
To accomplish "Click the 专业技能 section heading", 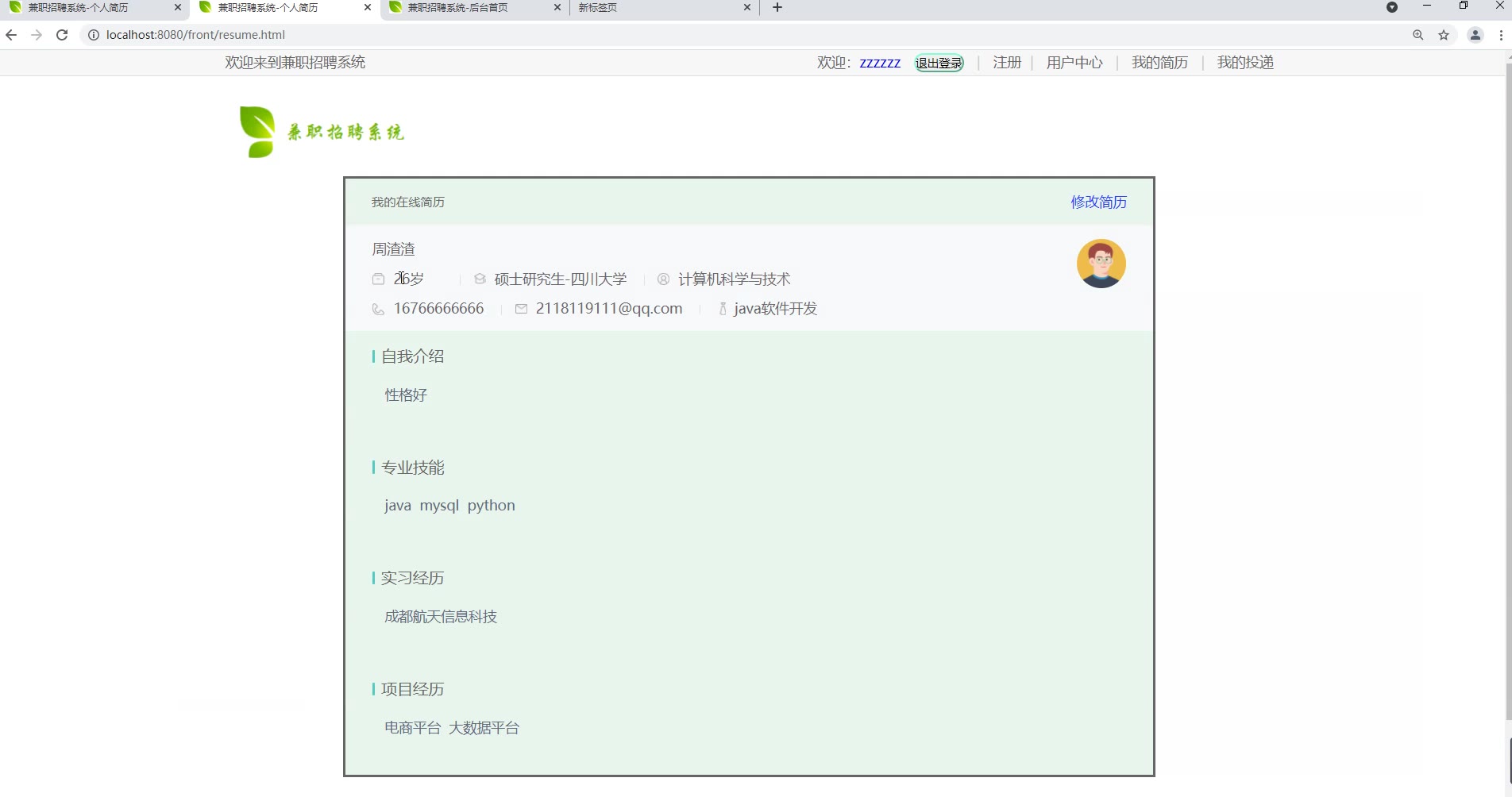I will pos(413,468).
